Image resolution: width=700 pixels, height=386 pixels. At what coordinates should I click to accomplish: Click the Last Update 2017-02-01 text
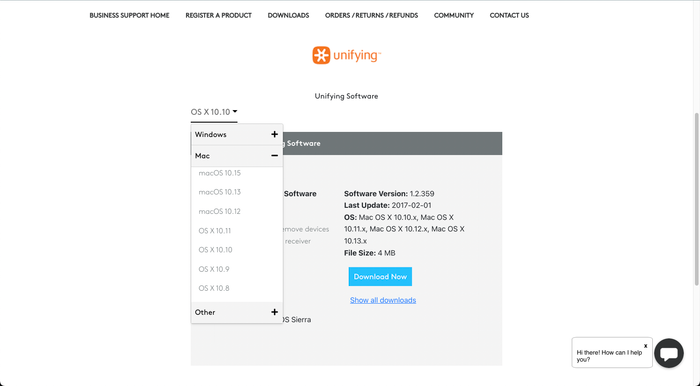click(x=388, y=205)
